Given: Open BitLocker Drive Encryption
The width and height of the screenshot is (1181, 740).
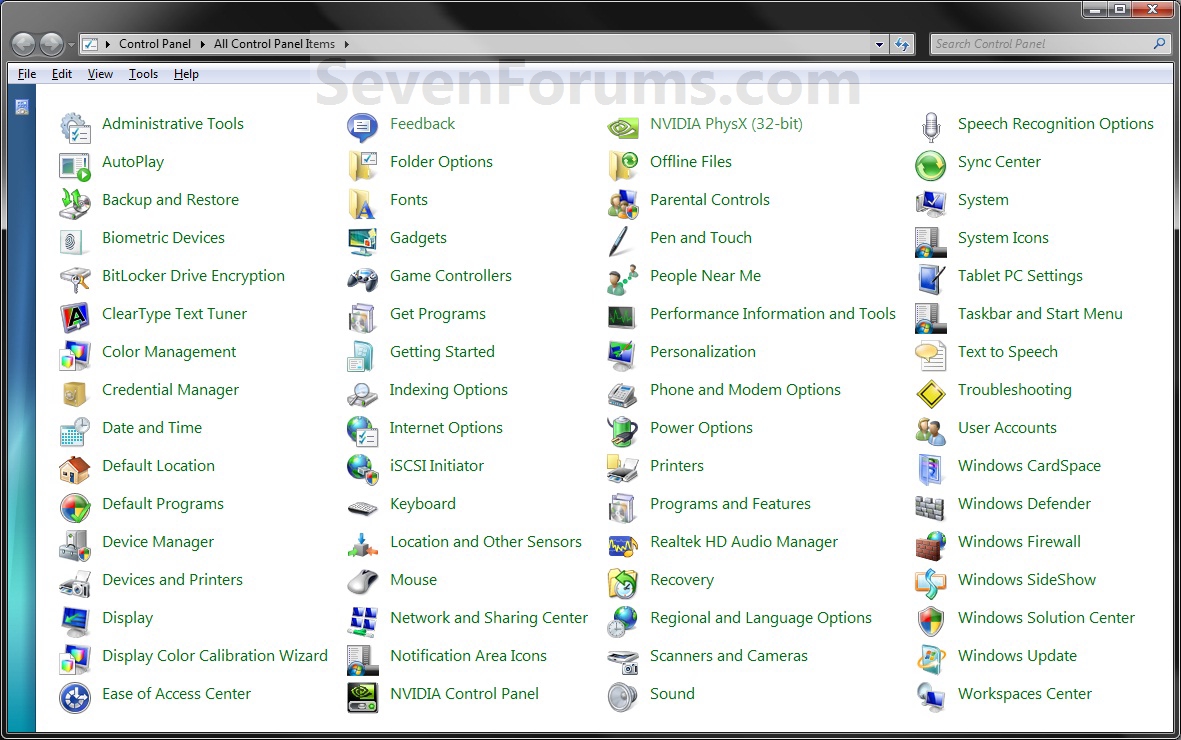Looking at the screenshot, I should [x=193, y=275].
